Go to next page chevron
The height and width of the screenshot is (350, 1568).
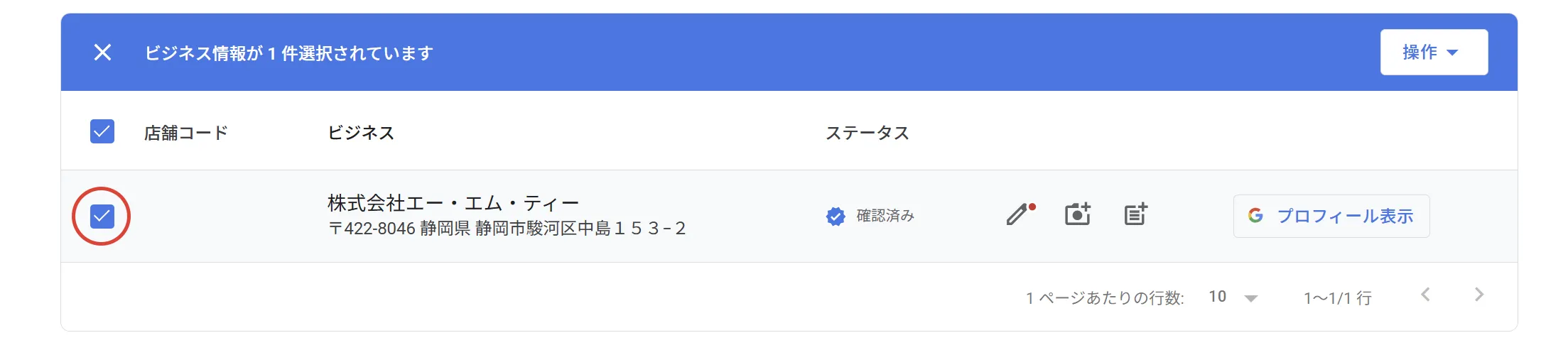[1479, 295]
